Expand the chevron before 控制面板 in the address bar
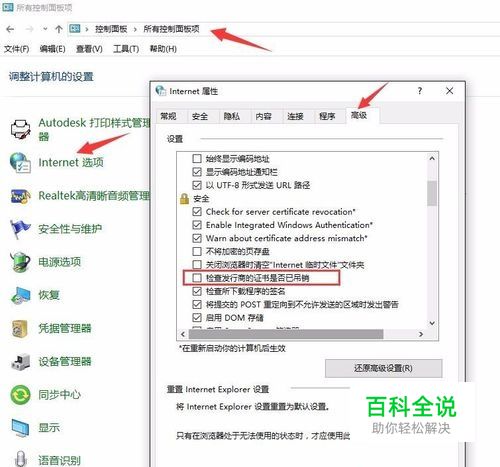 [x=87, y=29]
